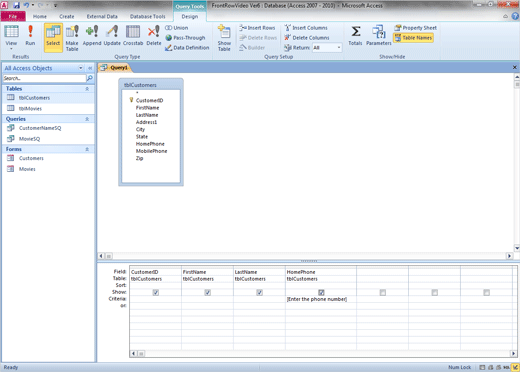This screenshot has width=520, height=372.
Task: Uncheck Show for CustomerID column
Action: pyautogui.click(x=156, y=292)
